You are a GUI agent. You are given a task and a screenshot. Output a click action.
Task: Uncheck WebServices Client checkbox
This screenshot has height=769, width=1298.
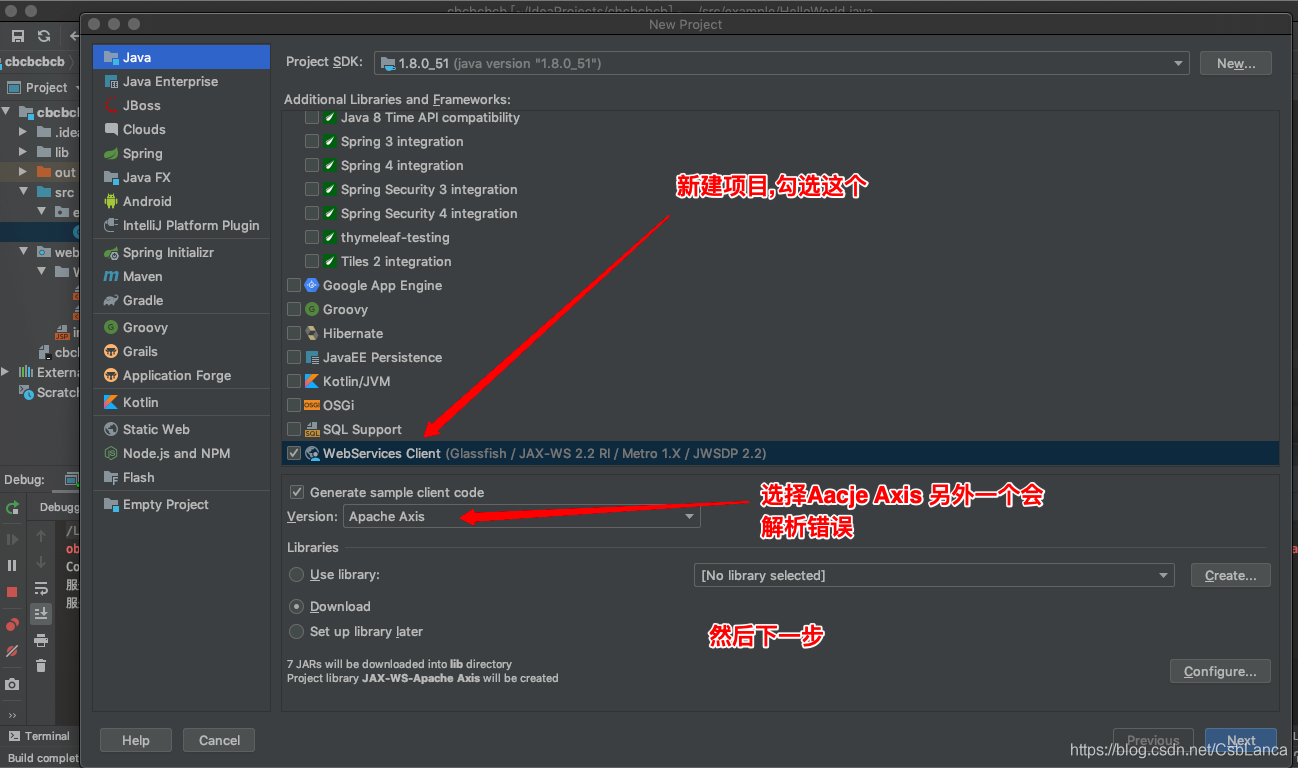tap(294, 453)
